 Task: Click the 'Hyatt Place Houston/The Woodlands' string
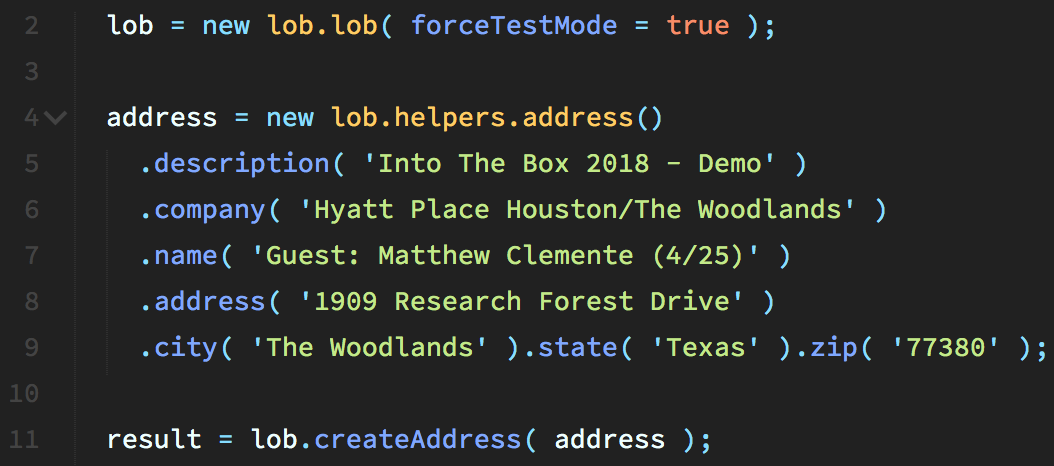[577, 209]
